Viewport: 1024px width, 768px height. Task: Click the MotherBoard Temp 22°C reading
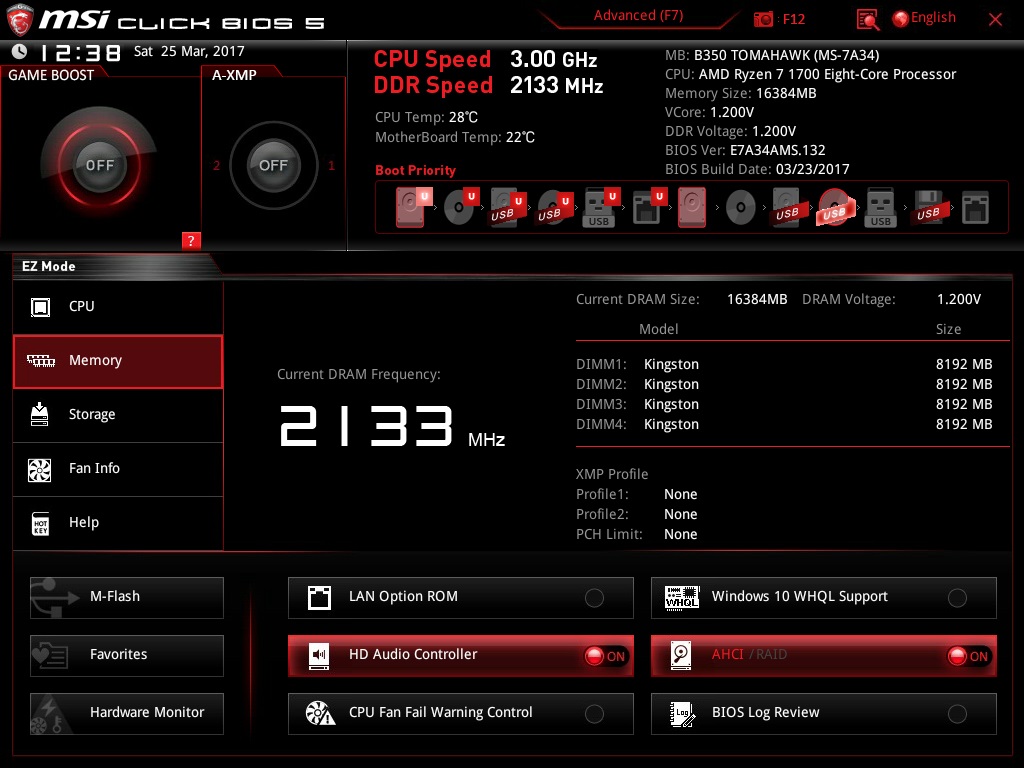point(455,137)
